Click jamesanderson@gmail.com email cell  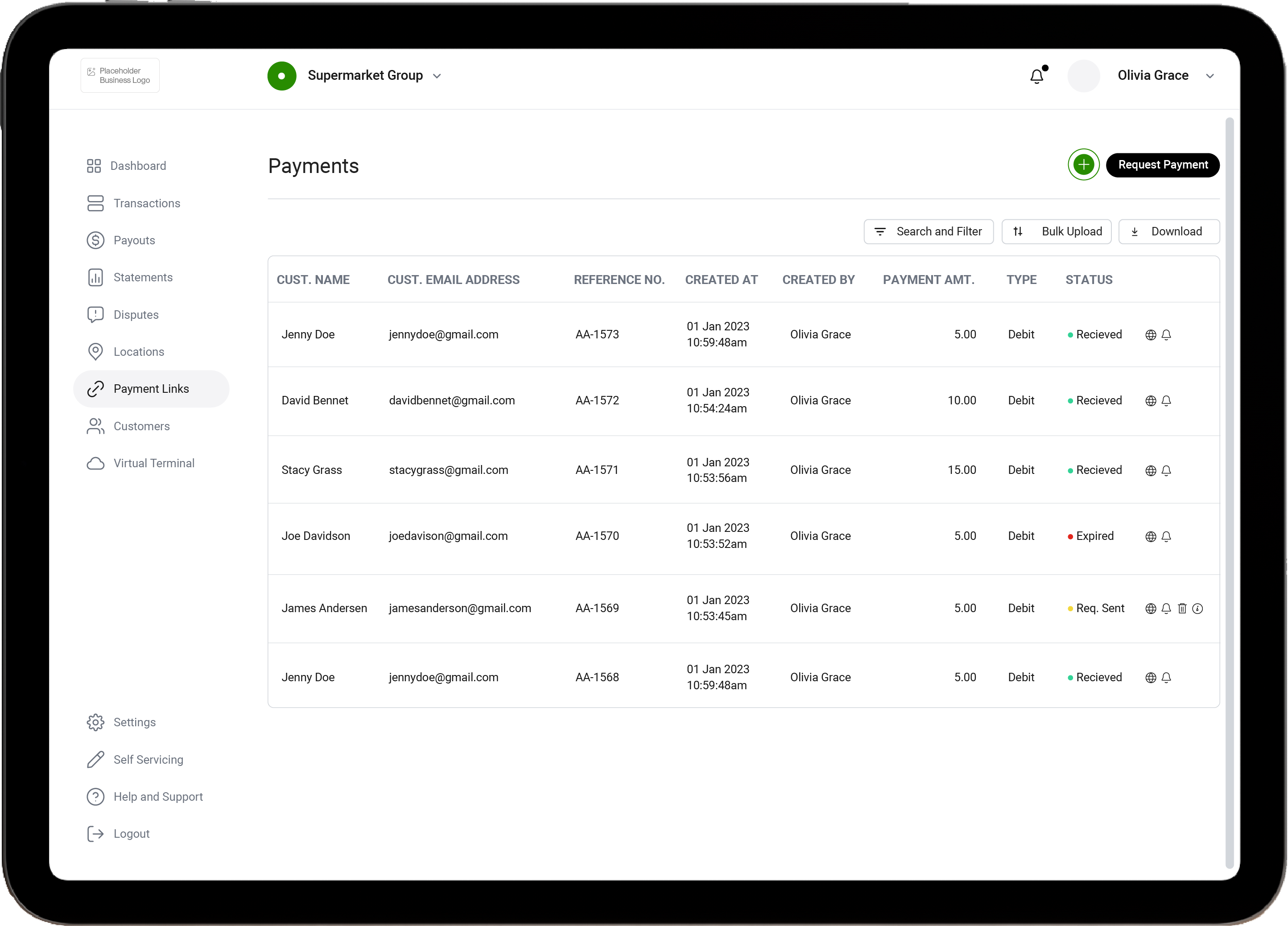coord(460,609)
